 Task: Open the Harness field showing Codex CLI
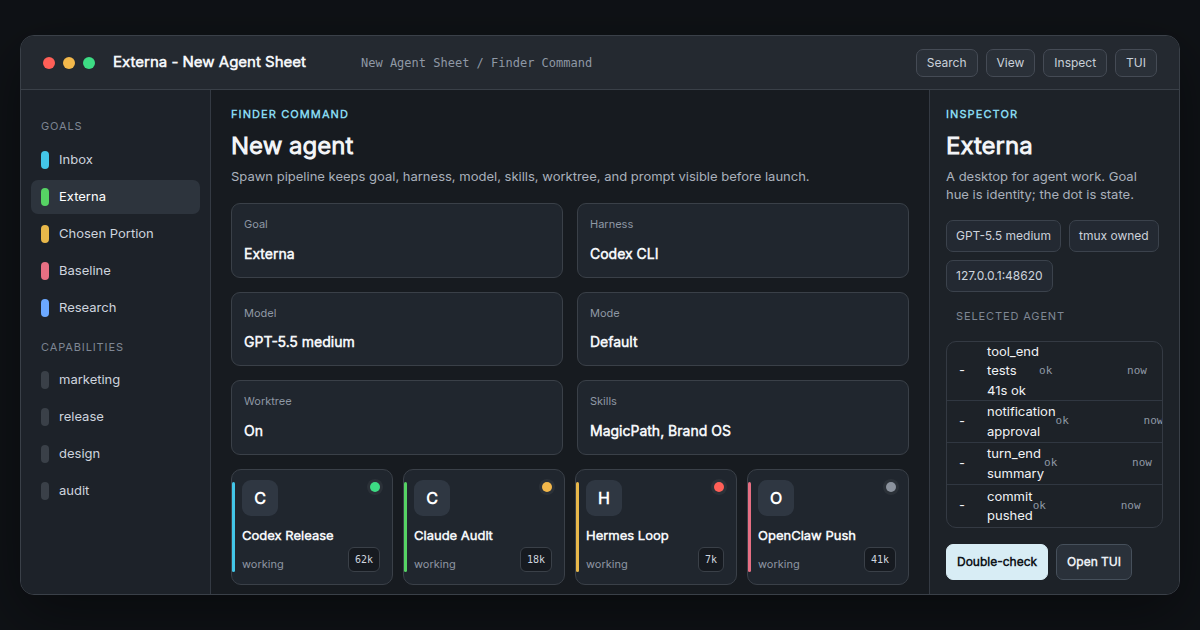743,240
